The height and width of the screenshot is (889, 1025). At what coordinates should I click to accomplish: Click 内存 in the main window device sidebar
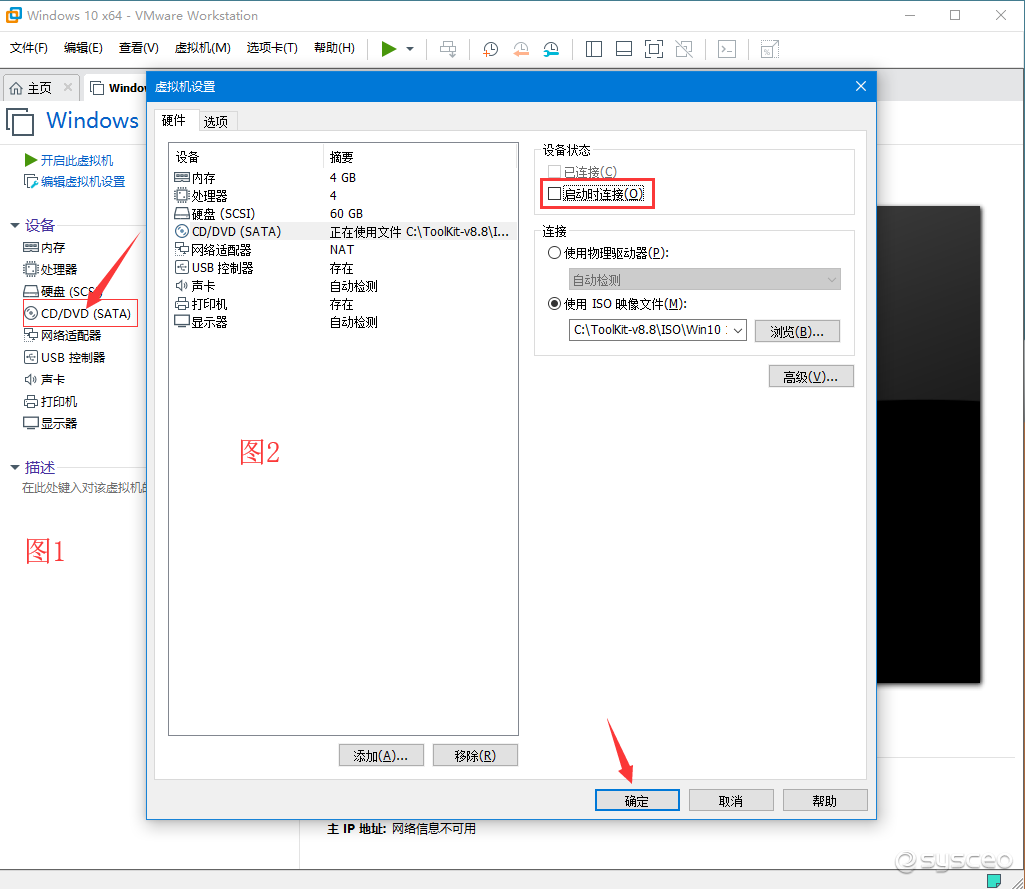(44, 248)
